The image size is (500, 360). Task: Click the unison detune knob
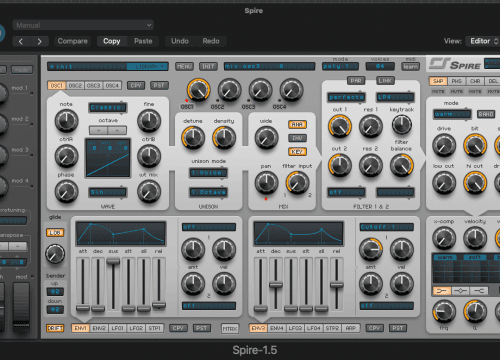point(193,138)
